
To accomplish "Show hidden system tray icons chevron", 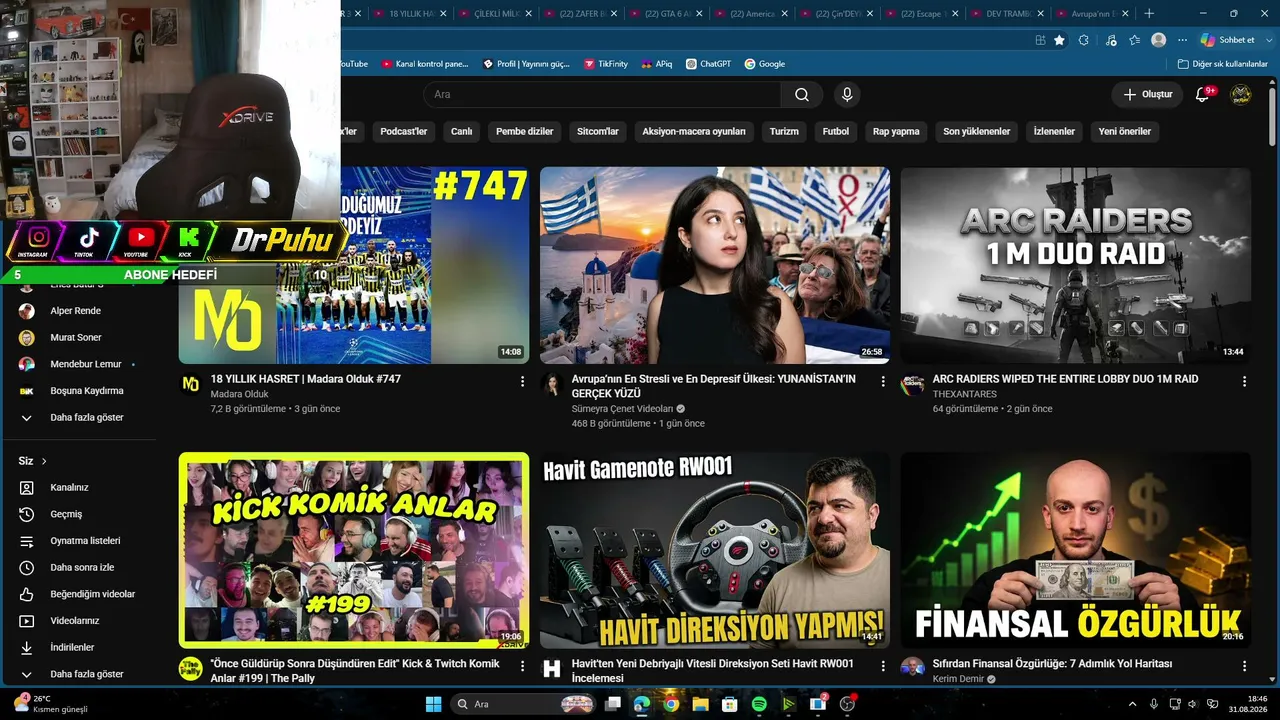I will coord(1132,704).
